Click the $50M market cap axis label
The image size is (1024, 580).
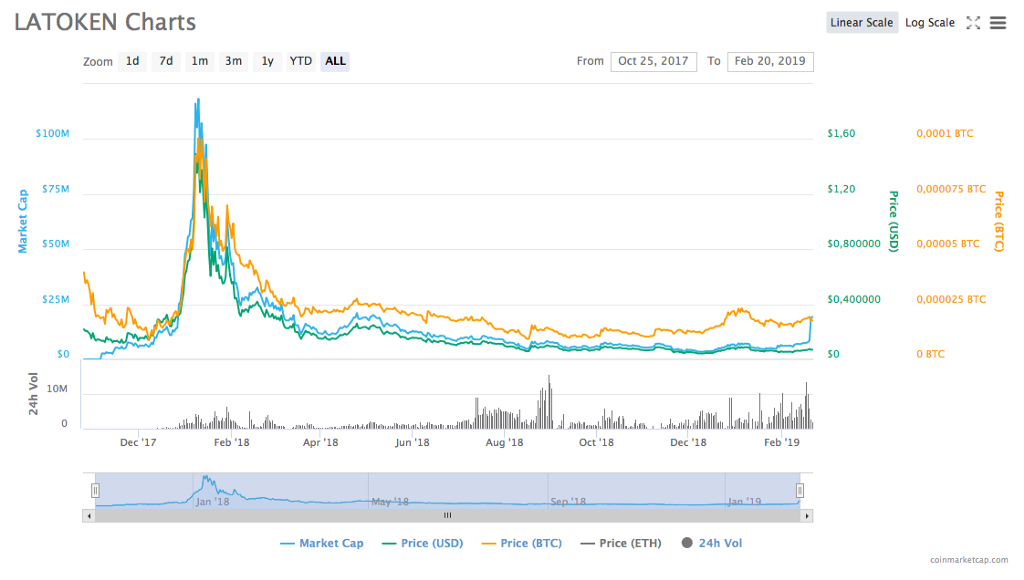coord(56,244)
